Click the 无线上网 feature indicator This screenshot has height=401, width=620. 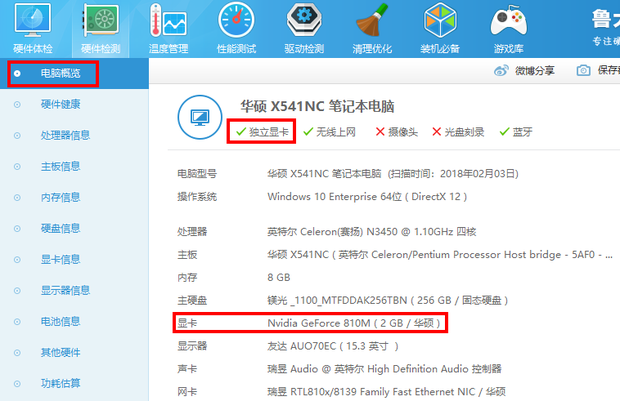click(329, 132)
